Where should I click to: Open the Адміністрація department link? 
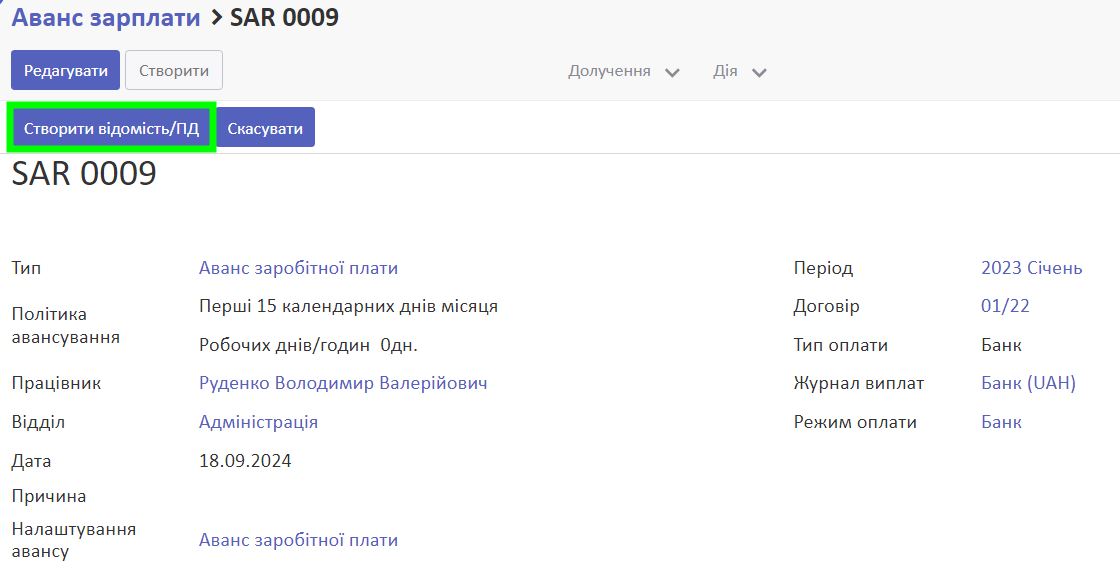pyautogui.click(x=258, y=422)
